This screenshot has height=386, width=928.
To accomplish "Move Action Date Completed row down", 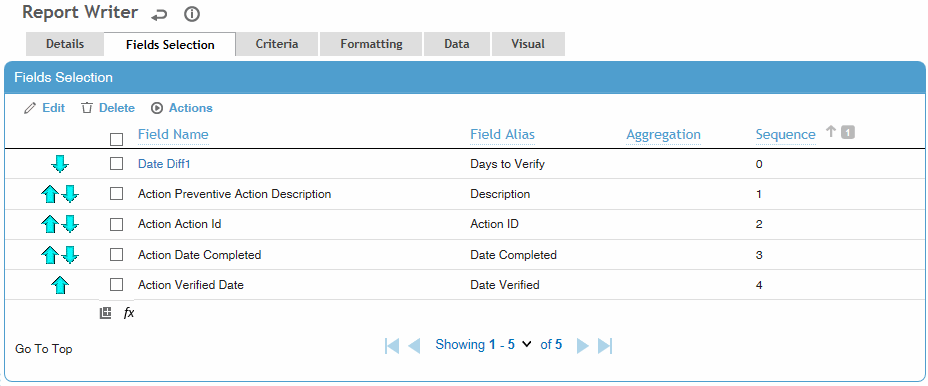I will coord(70,255).
